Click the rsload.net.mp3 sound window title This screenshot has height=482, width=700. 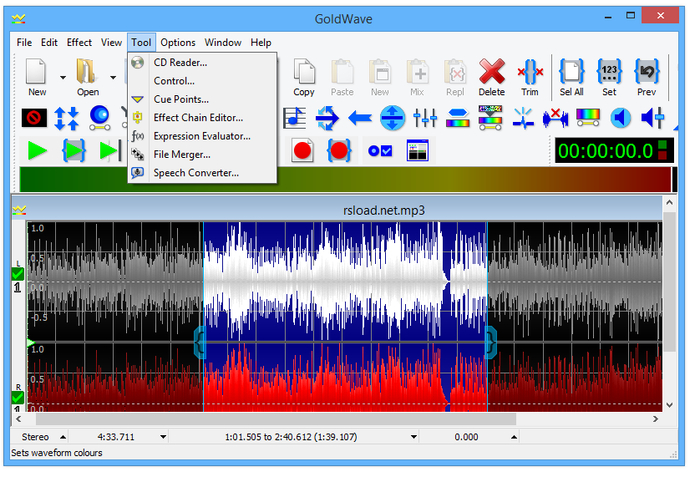pyautogui.click(x=384, y=210)
